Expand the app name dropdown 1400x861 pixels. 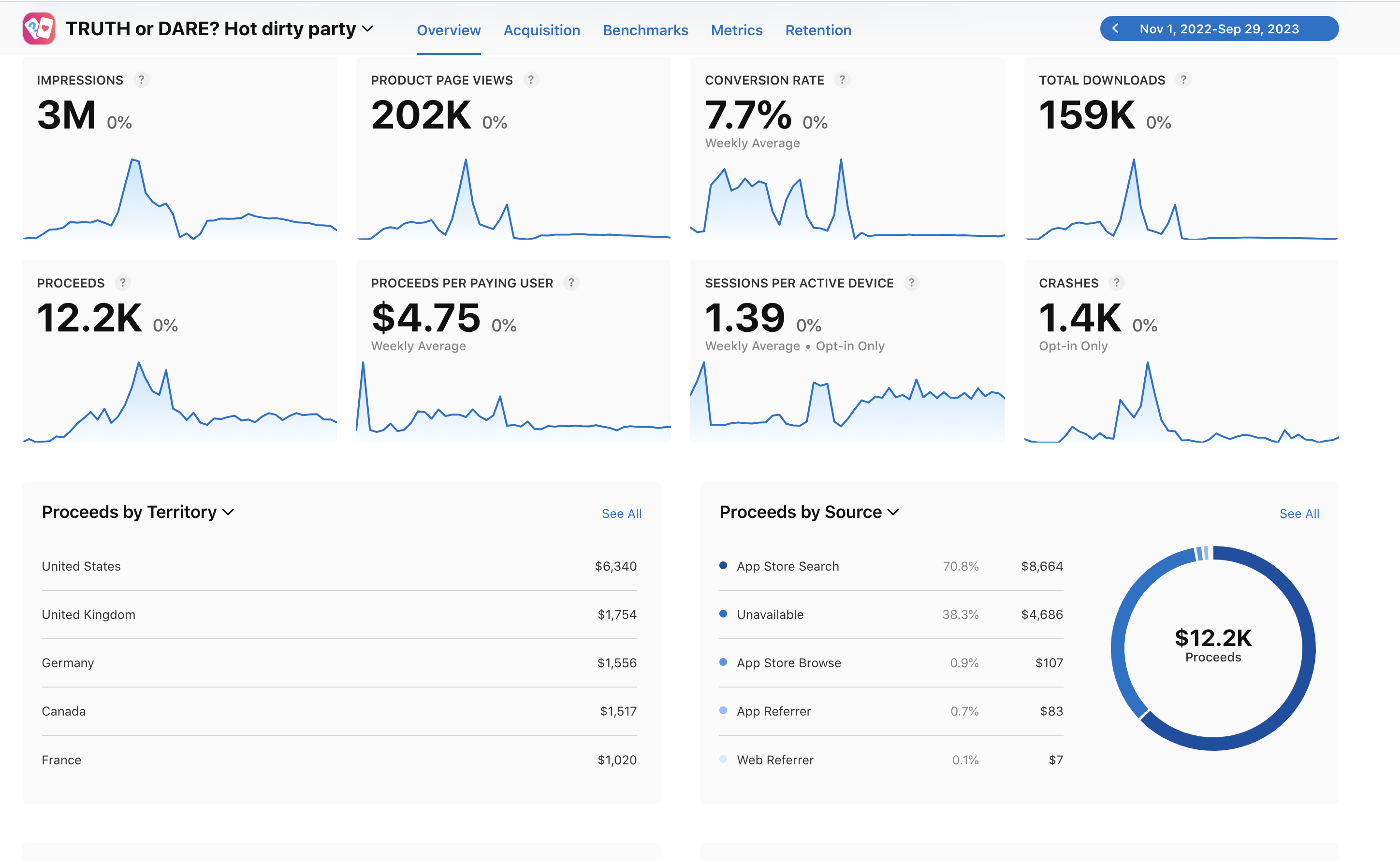coord(368,29)
